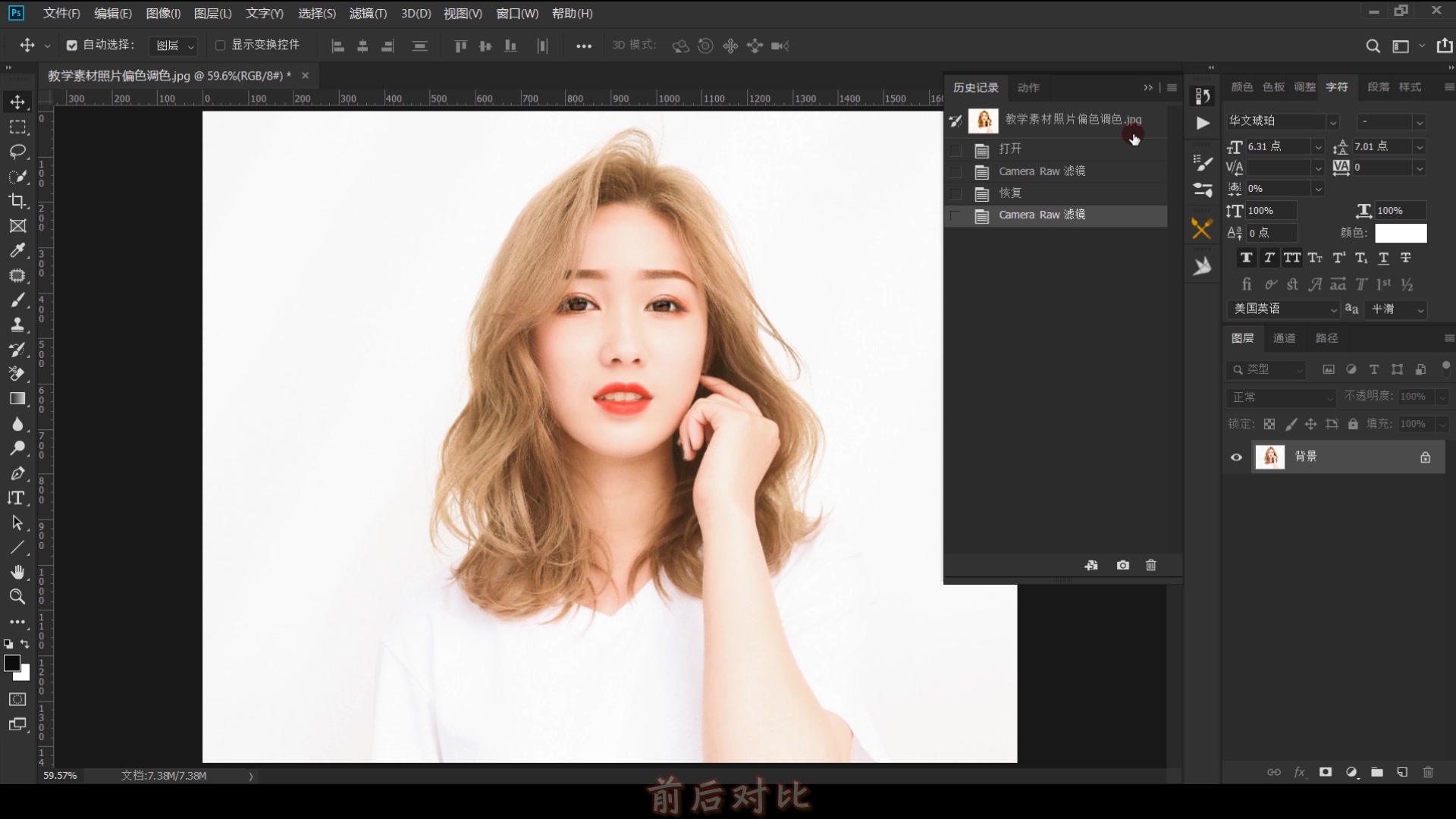
Task: Open the 华文琥珀 font family dropdown
Action: [x=1332, y=122]
